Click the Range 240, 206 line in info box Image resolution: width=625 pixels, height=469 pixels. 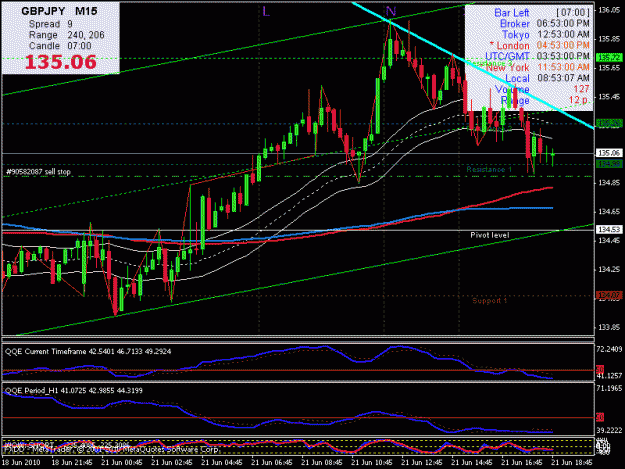click(x=67, y=35)
